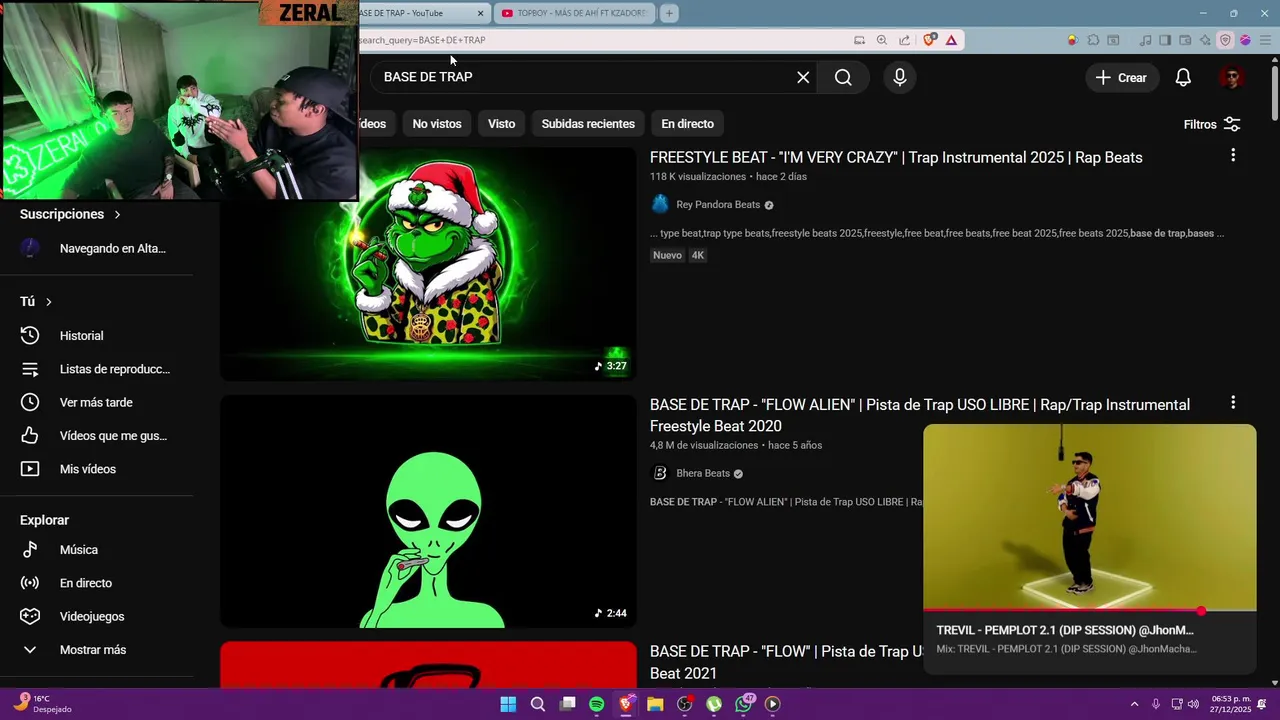Close the BASE DE TRAP - YouTube tab
The image size is (1280, 720).
pyautogui.click(x=481, y=13)
